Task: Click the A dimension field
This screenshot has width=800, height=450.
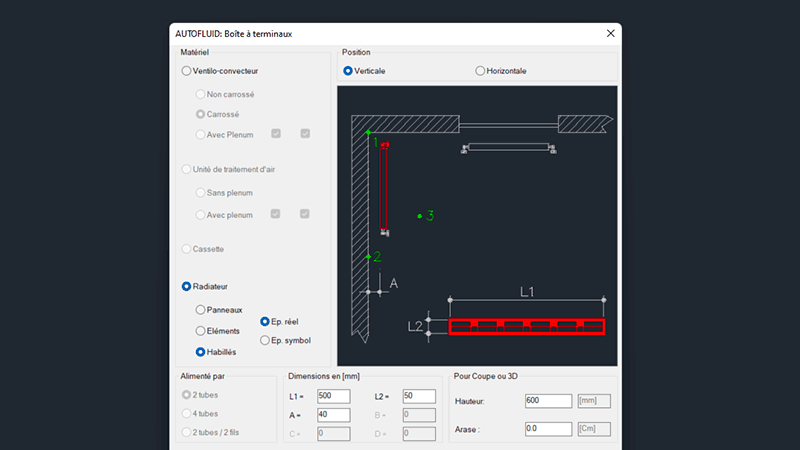Action: point(334,415)
